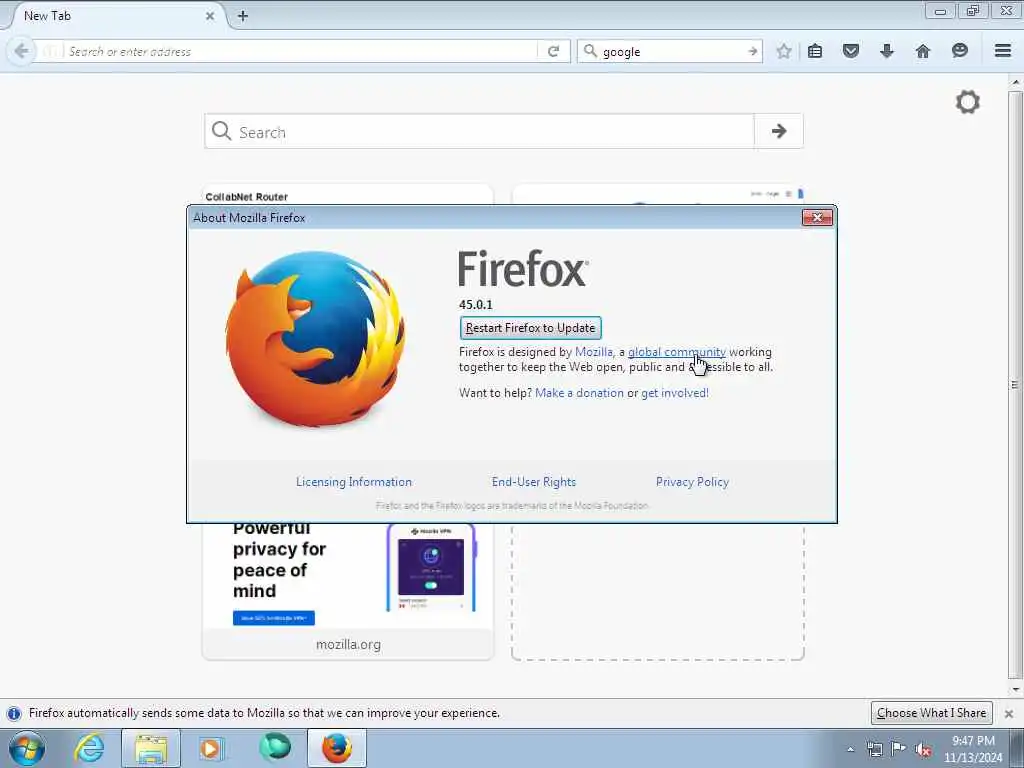Viewport: 1024px width, 768px height.
Task: Close the New Tab tab
Action: pos(210,16)
